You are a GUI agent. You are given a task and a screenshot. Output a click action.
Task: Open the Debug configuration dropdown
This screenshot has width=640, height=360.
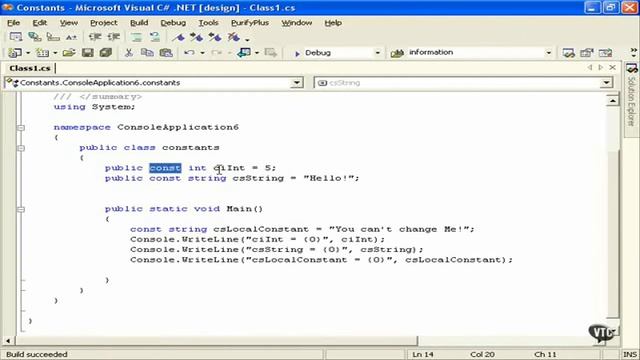coord(378,53)
